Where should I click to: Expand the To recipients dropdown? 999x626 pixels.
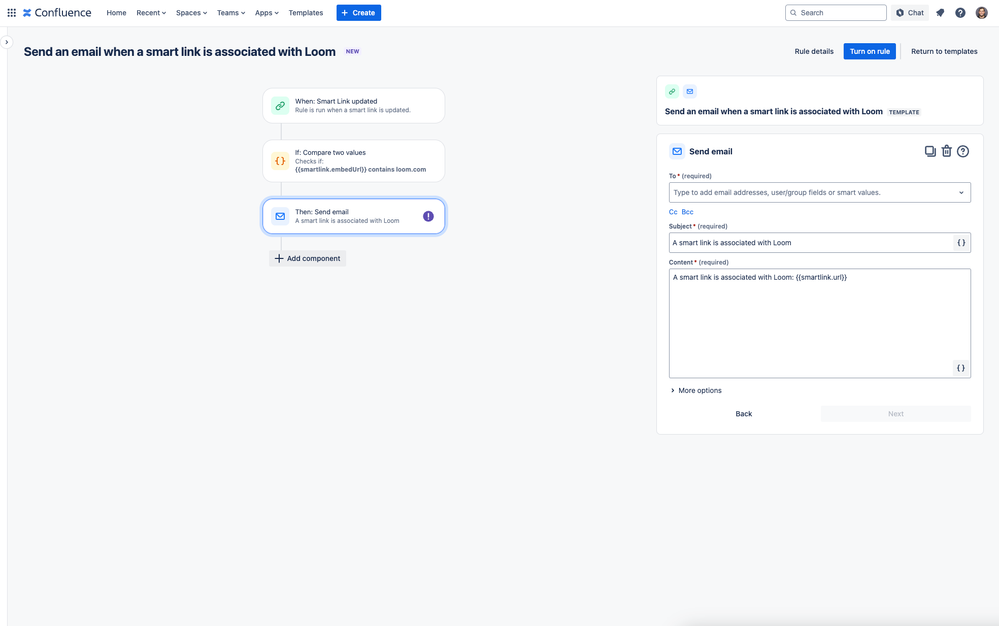pos(961,192)
